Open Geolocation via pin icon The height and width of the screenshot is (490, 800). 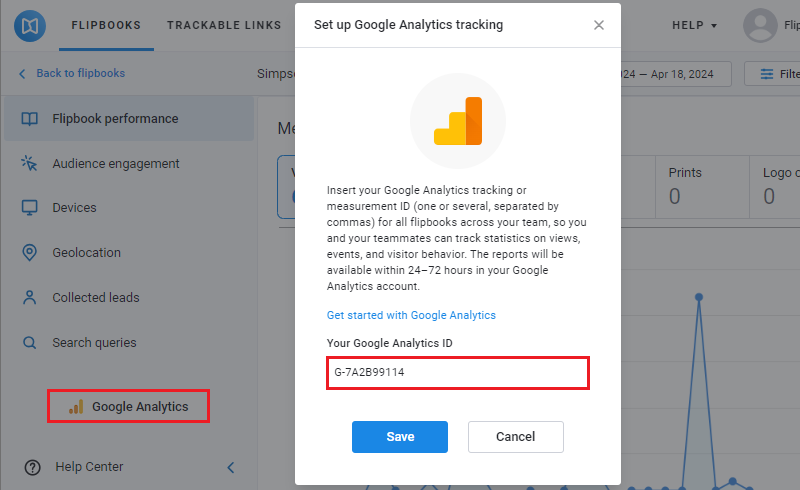pos(30,253)
